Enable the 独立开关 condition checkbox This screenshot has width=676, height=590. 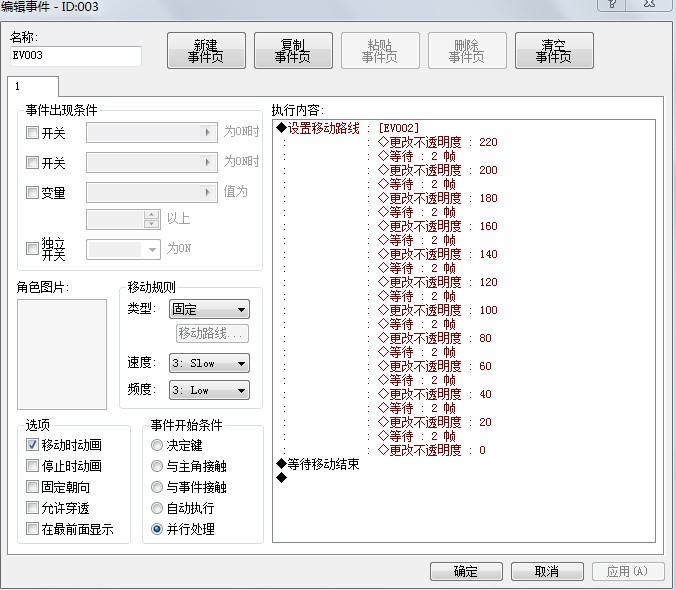point(32,248)
